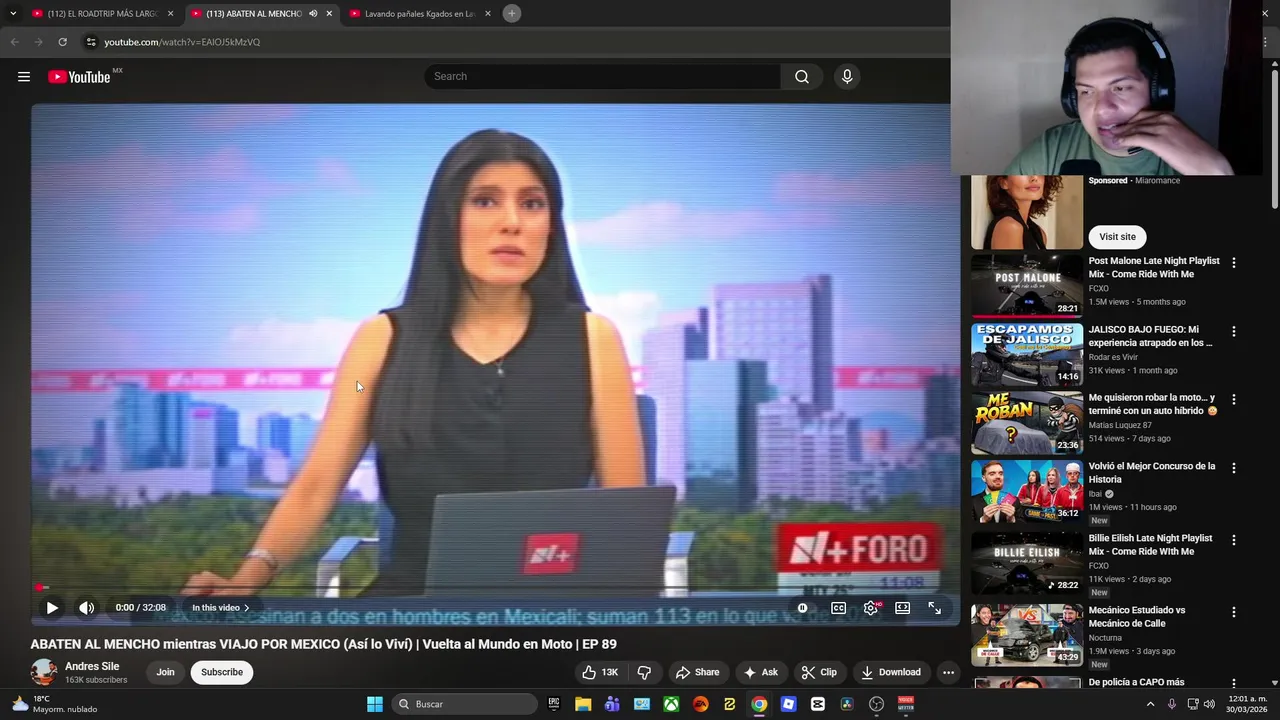This screenshot has width=1280, height=720.
Task: Turn on closed captions (CC)
Action: (839, 608)
